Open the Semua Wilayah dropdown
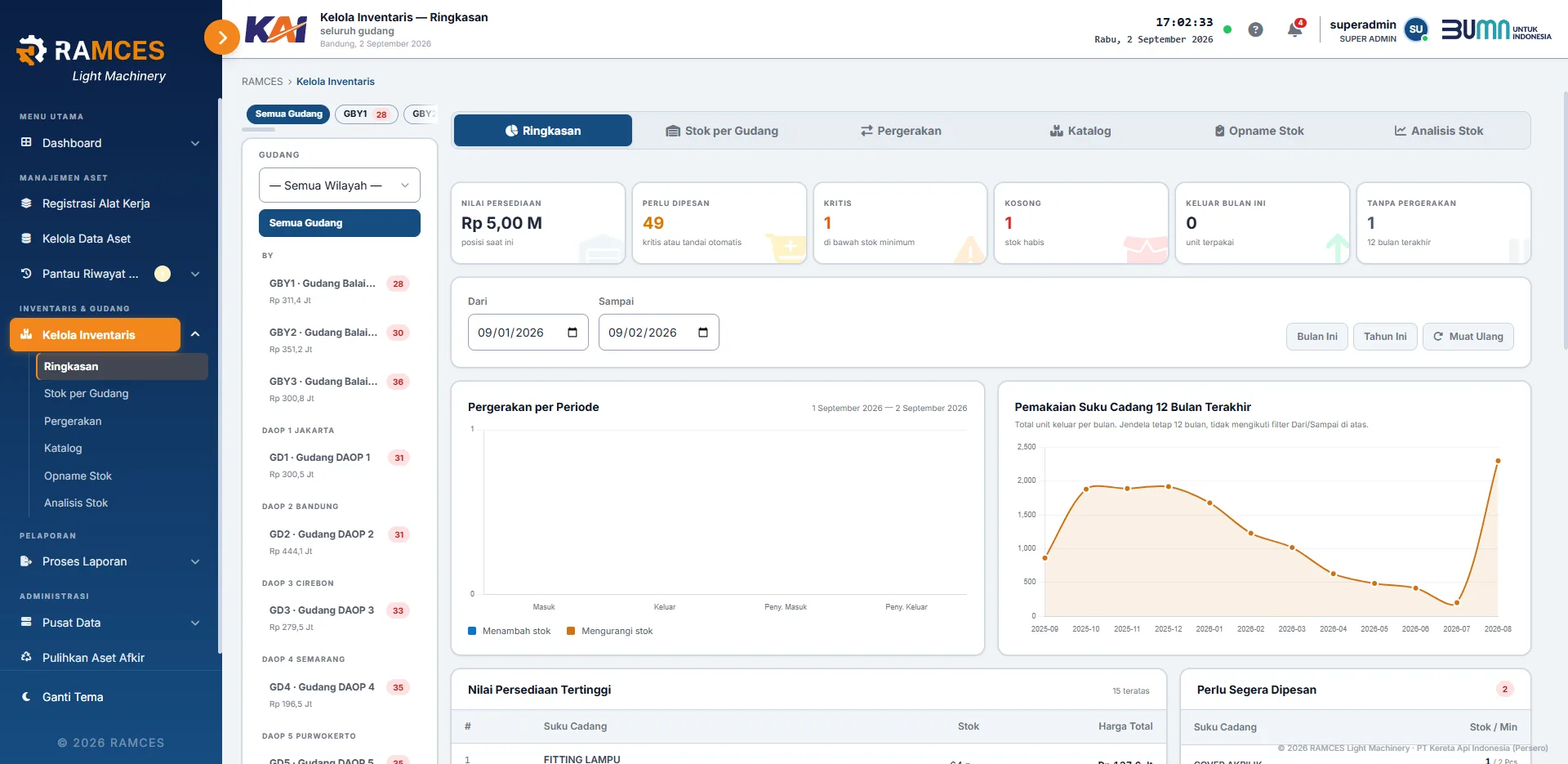The image size is (1568, 764). pos(340,185)
